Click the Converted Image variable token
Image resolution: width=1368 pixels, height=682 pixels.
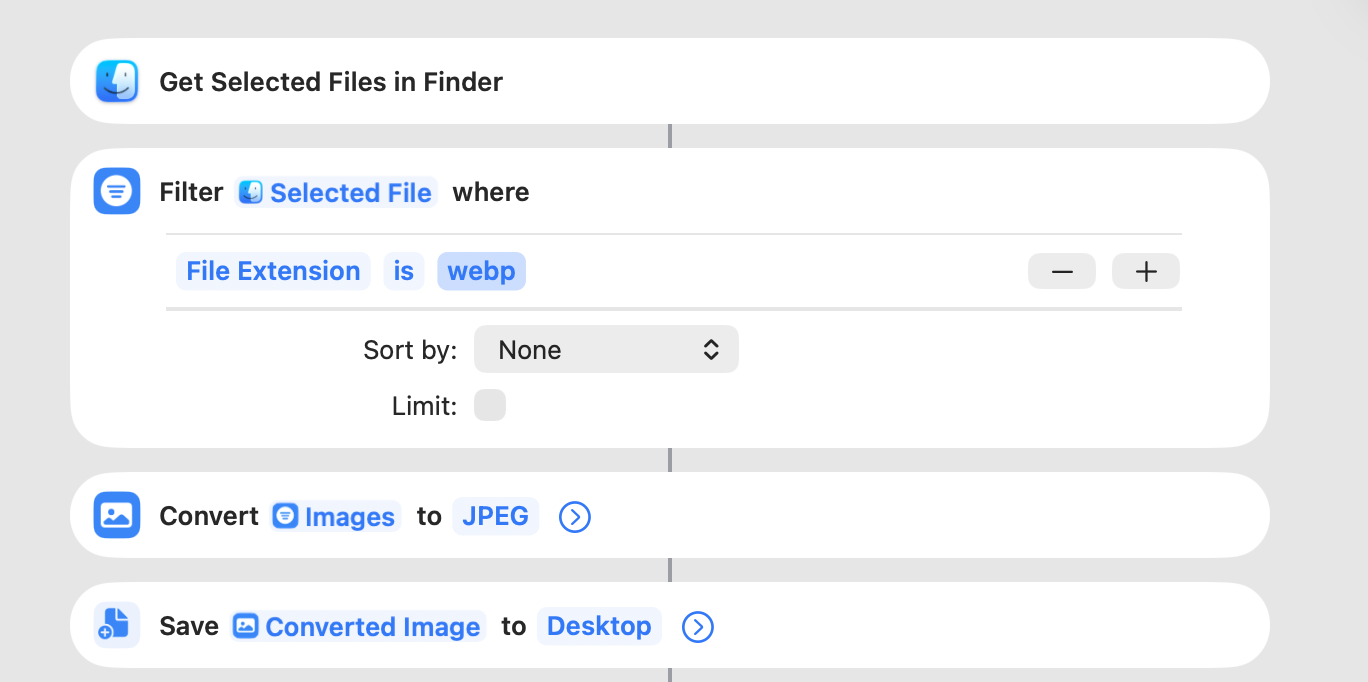[x=359, y=626]
